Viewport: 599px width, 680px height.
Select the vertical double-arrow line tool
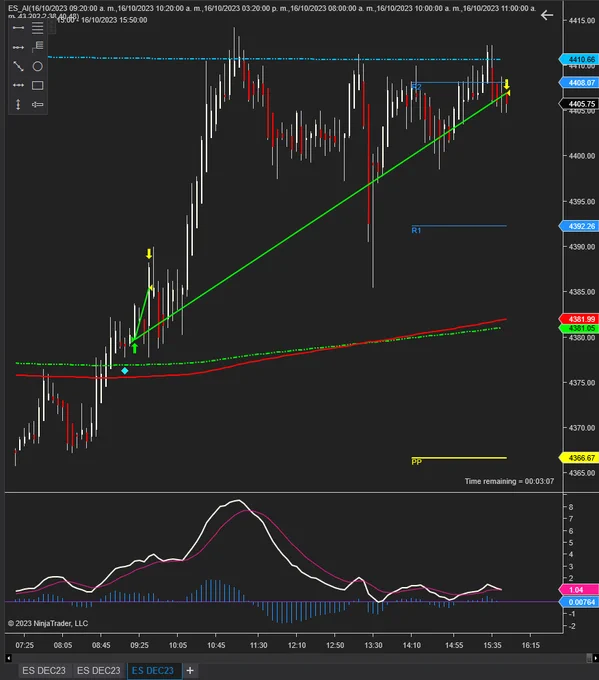[x=18, y=104]
